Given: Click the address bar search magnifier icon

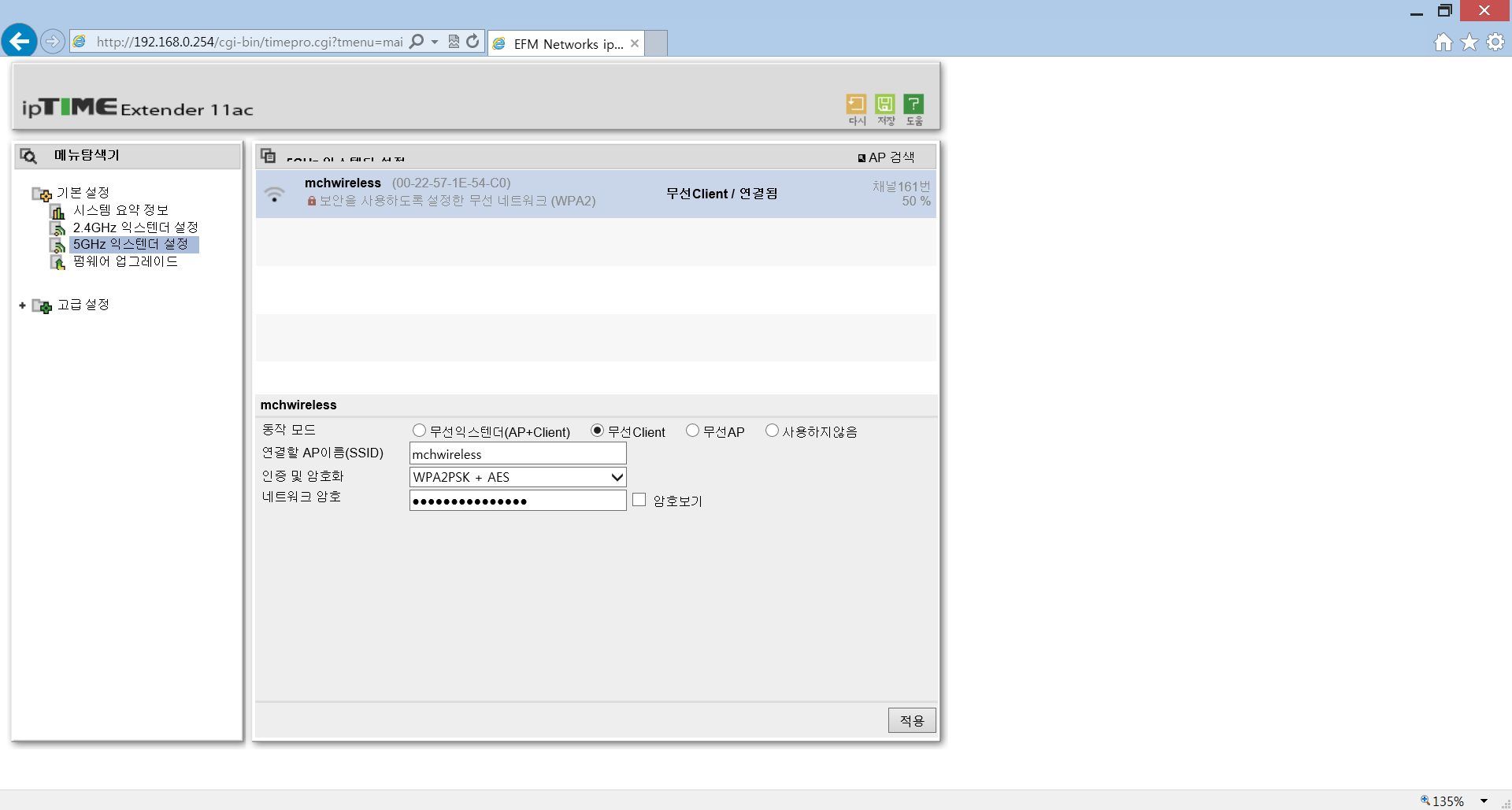Looking at the screenshot, I should [x=417, y=41].
